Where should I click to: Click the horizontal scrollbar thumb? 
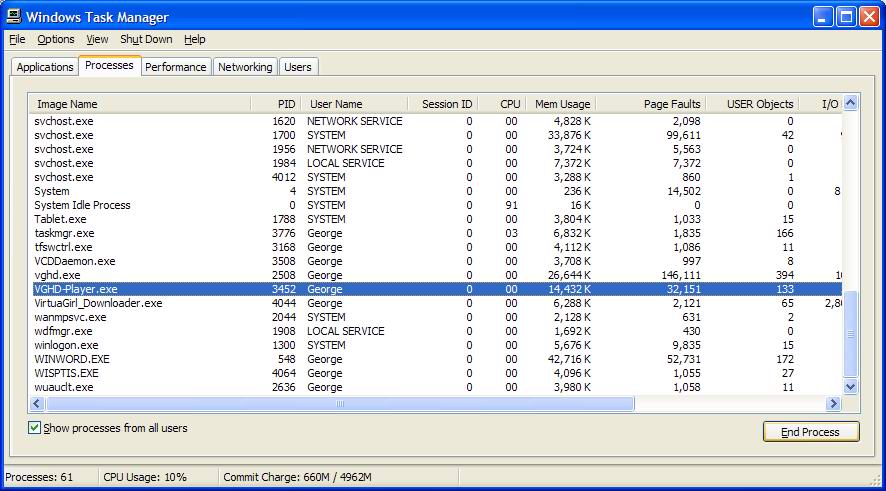tap(340, 404)
